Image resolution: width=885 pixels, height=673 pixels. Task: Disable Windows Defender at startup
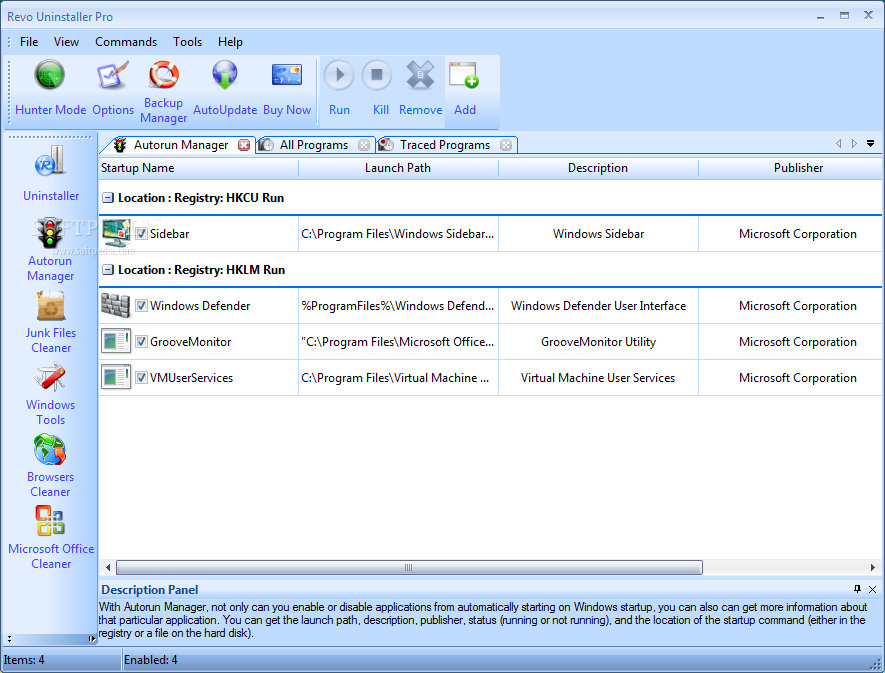pyautogui.click(x=141, y=305)
